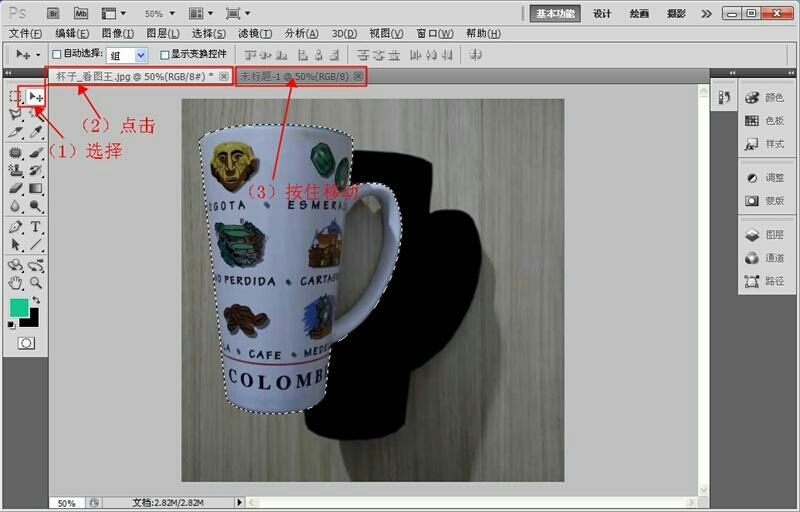Reset to default black and white colors
The width and height of the screenshot is (800, 512).
(x=12, y=325)
